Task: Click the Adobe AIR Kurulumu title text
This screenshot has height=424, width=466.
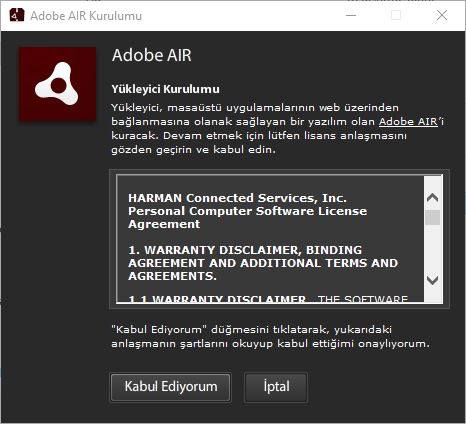Action: pos(86,16)
